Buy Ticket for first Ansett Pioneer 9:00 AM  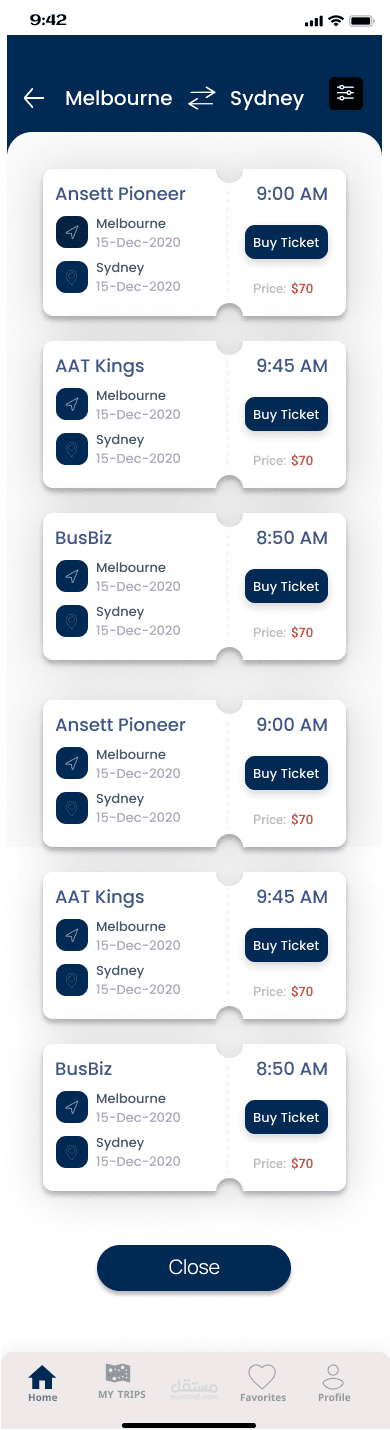[x=286, y=243]
